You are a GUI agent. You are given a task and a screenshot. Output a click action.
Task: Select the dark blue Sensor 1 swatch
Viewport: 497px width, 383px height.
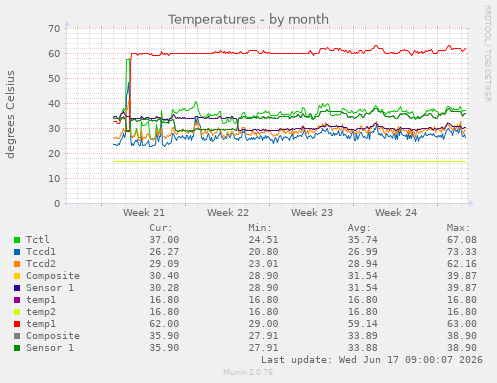17,288
